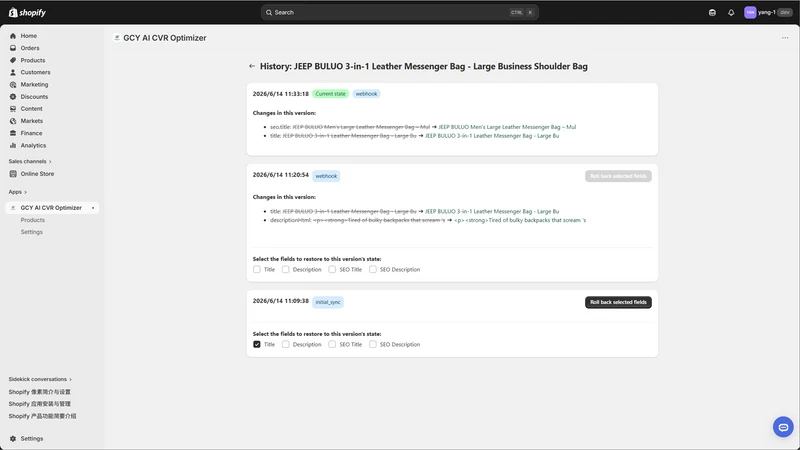This screenshot has height=450, width=800.
Task: Click the 2026/6/14 11:09:38 timestamp
Action: coord(281,301)
